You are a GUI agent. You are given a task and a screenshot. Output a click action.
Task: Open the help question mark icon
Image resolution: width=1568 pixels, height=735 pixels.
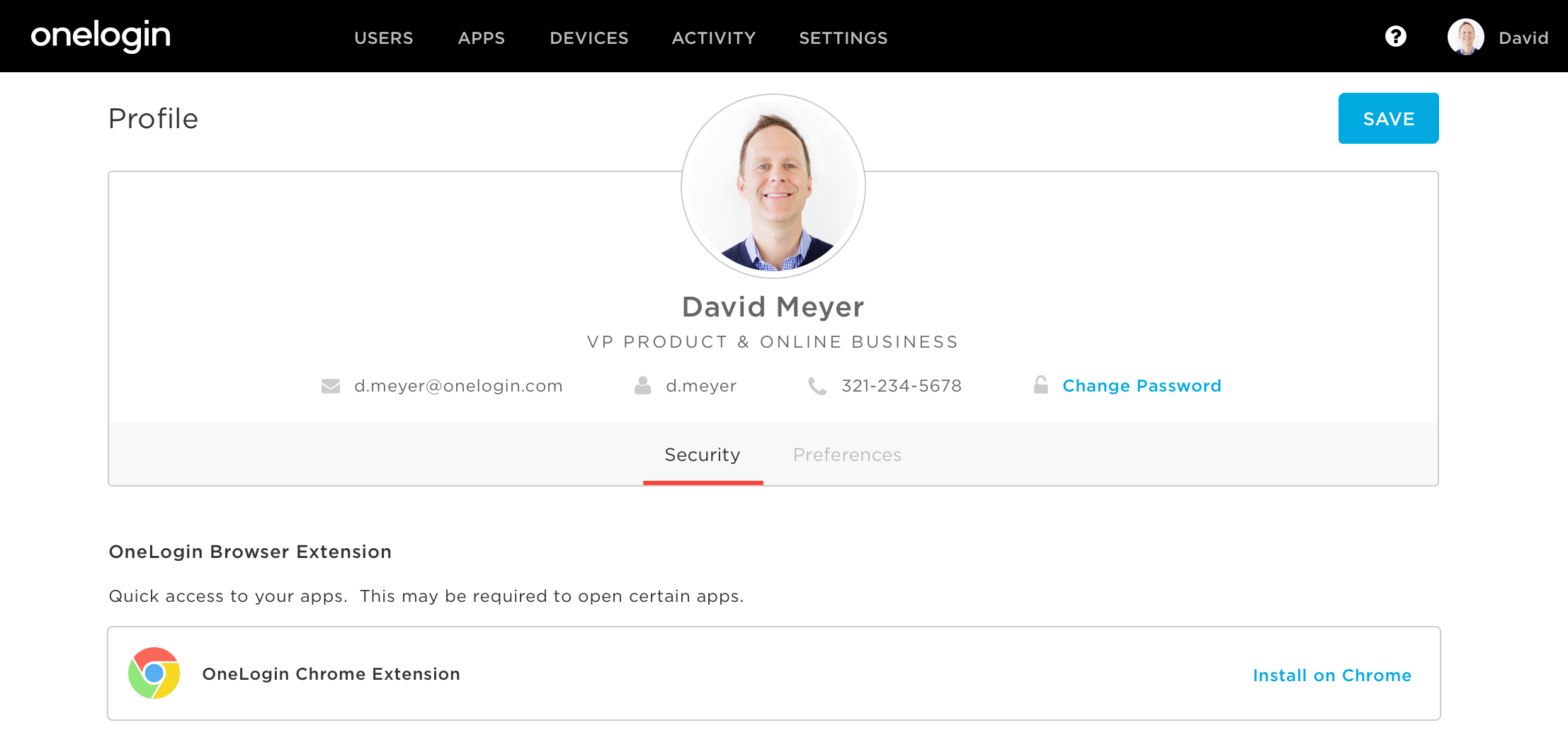tap(1395, 36)
